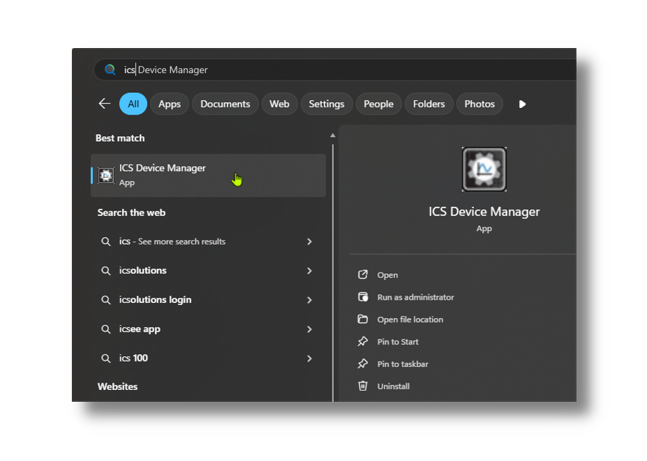Switch to the Settings filter tab
Screen dimensions: 647x461
326,104
